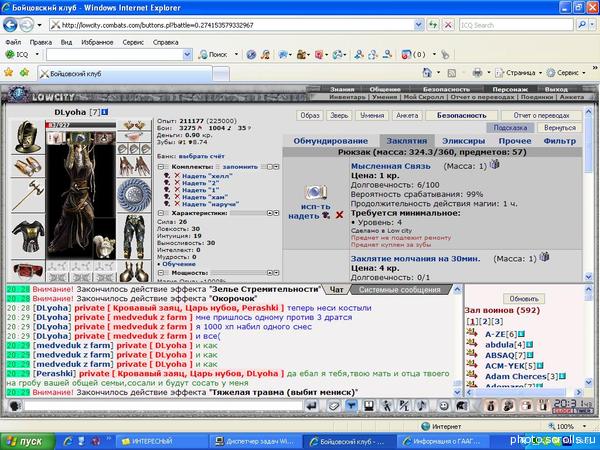The width and height of the screenshot is (600, 450).
Task: Click the chest armor slot
Action: point(28,236)
